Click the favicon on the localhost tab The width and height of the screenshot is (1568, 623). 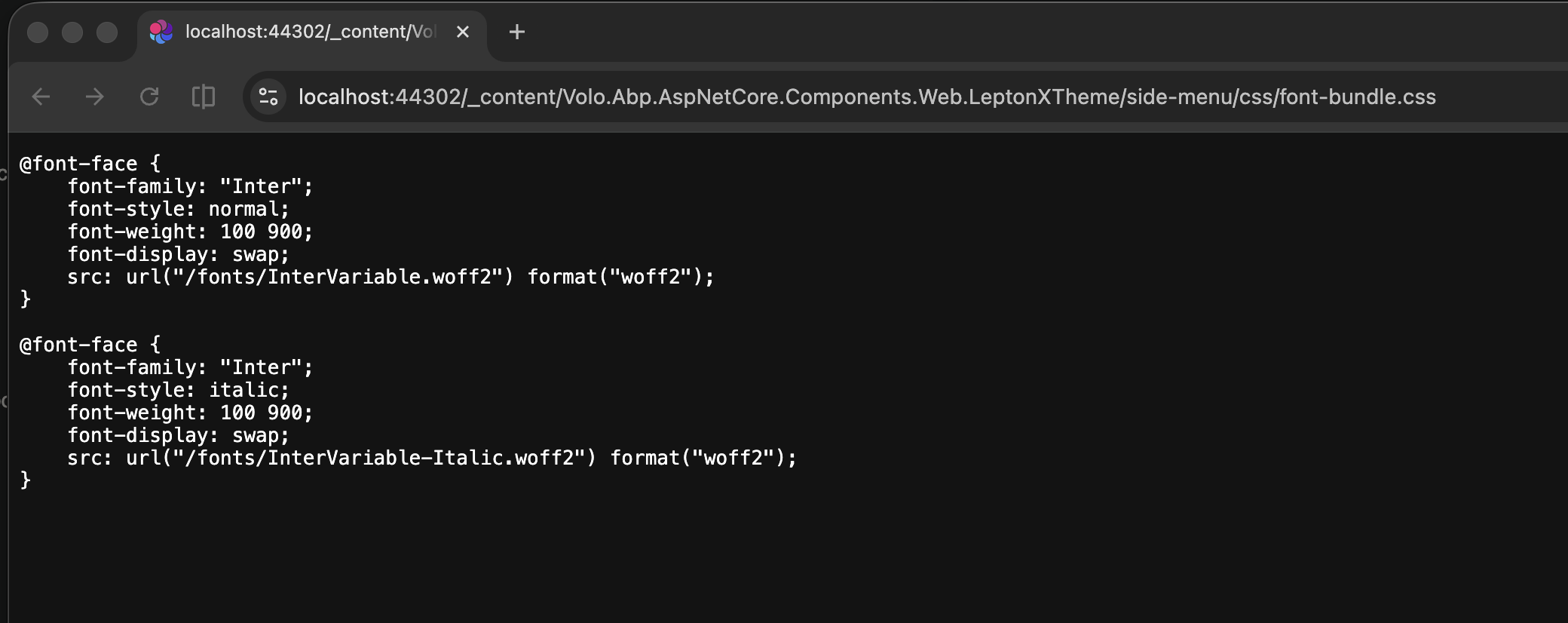(x=161, y=32)
